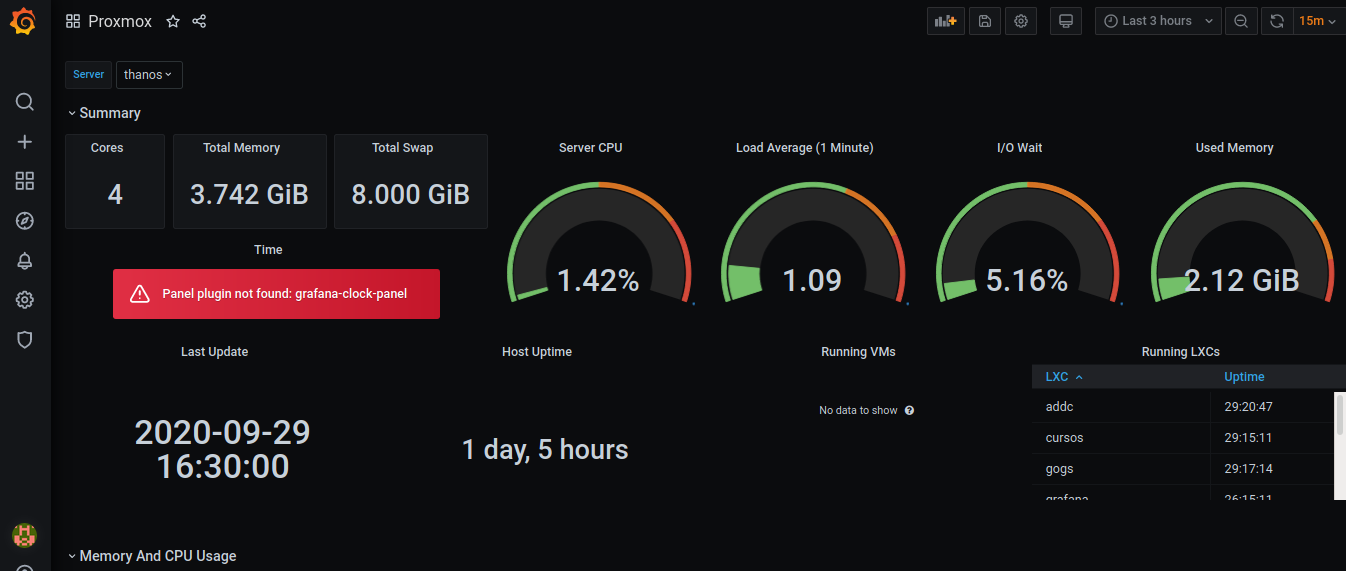Open the Alerting bell icon
This screenshot has height=571, width=1346.
(x=25, y=261)
